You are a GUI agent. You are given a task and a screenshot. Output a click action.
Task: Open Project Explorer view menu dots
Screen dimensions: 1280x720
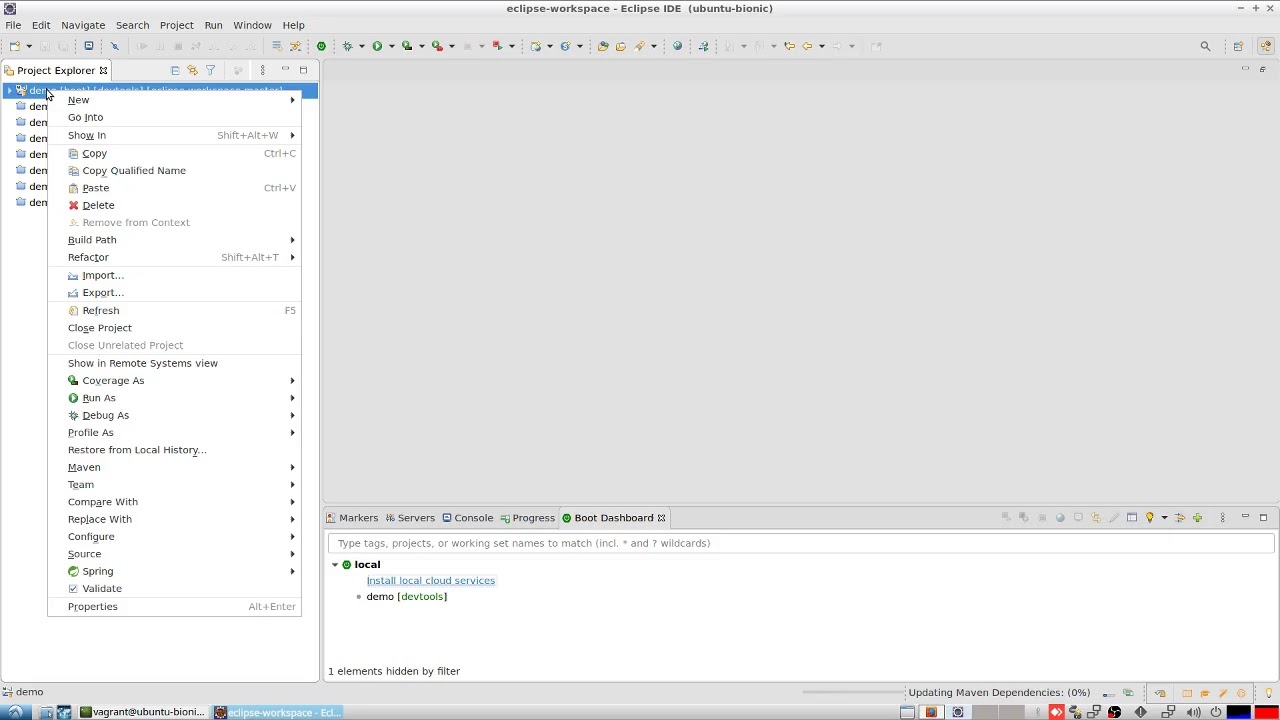point(262,70)
